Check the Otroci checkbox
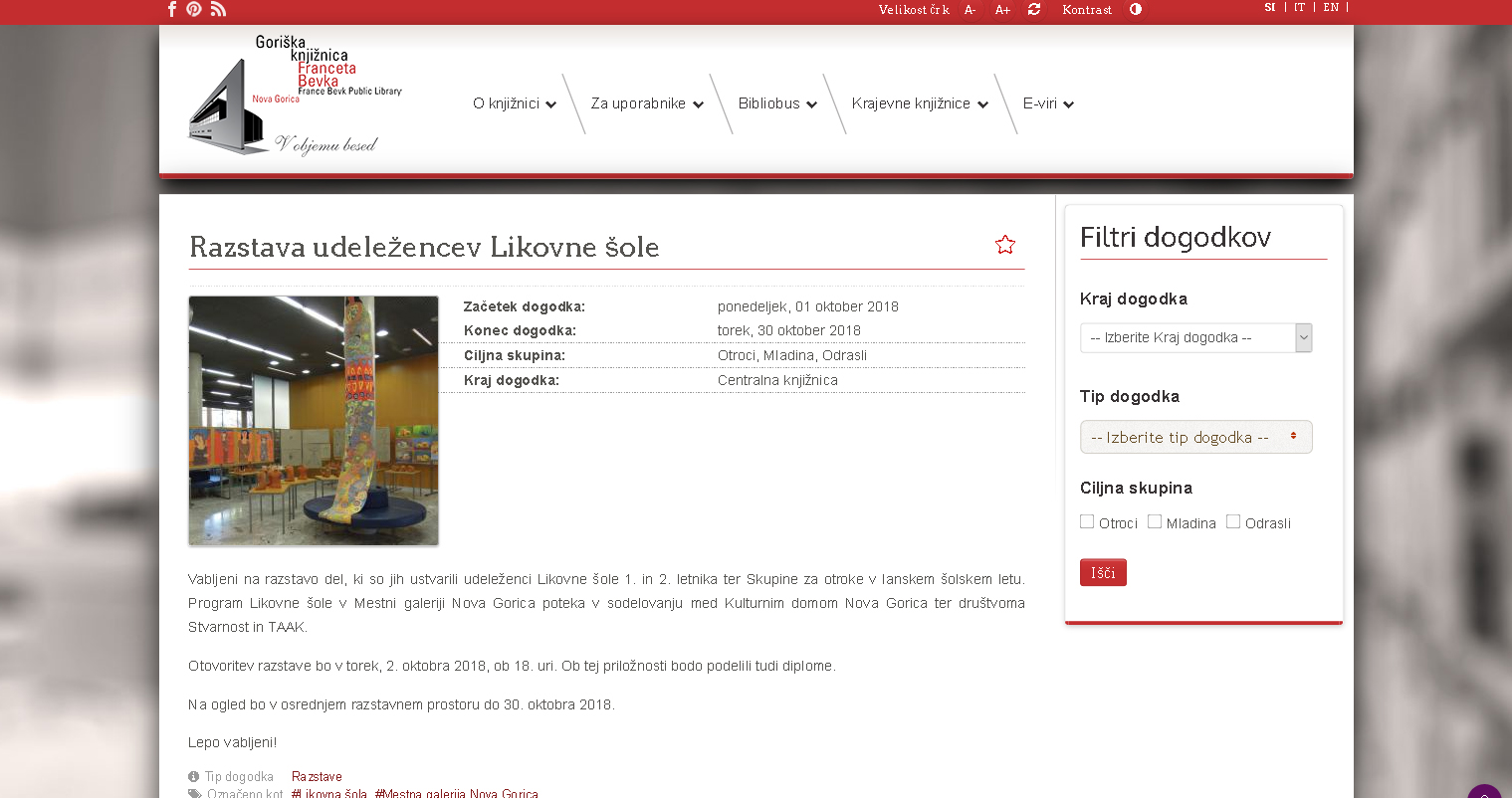The height and width of the screenshot is (798, 1512). click(1087, 521)
